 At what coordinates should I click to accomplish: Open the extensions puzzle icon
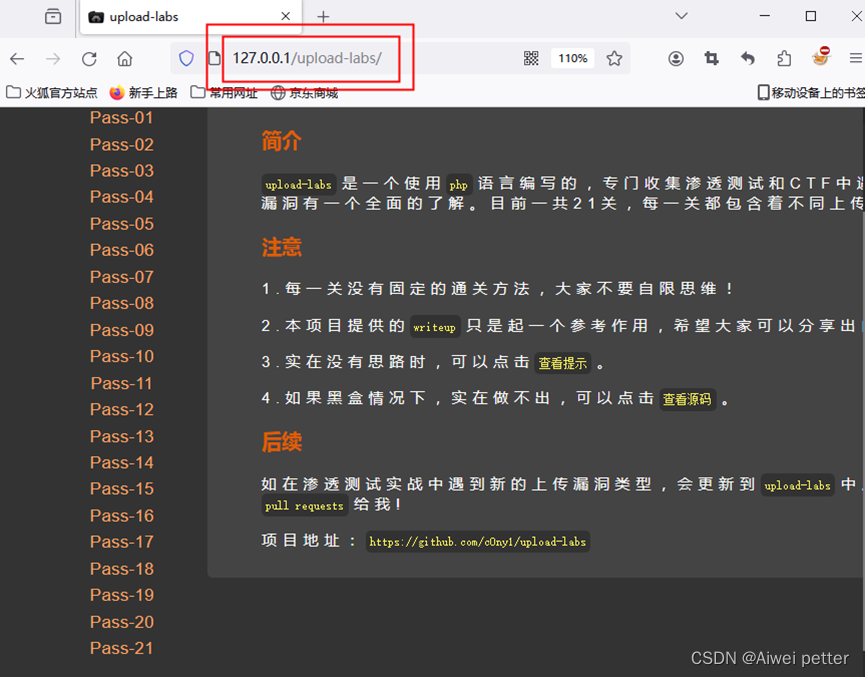[x=784, y=58]
